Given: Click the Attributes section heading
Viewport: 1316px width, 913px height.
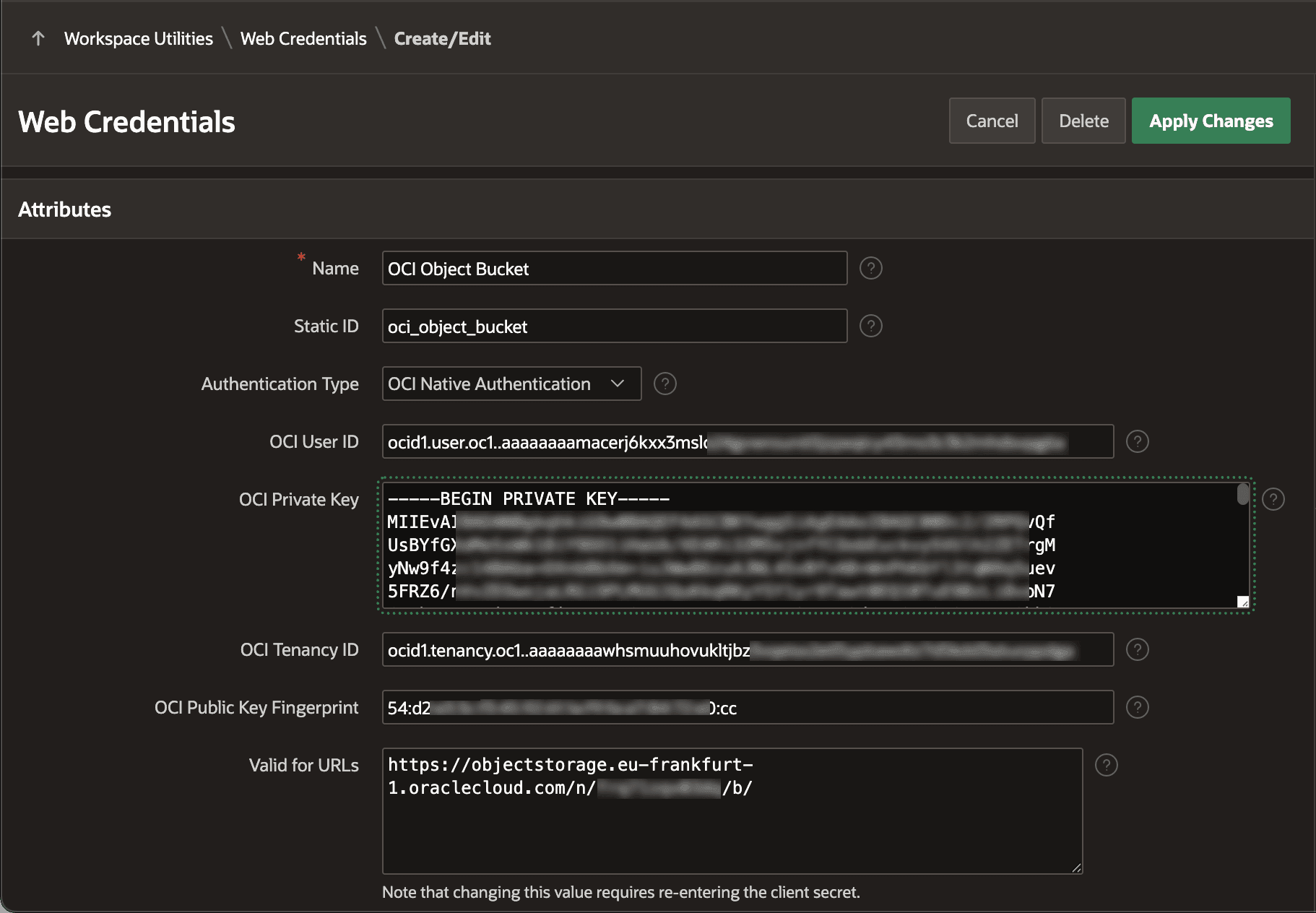Looking at the screenshot, I should [64, 209].
